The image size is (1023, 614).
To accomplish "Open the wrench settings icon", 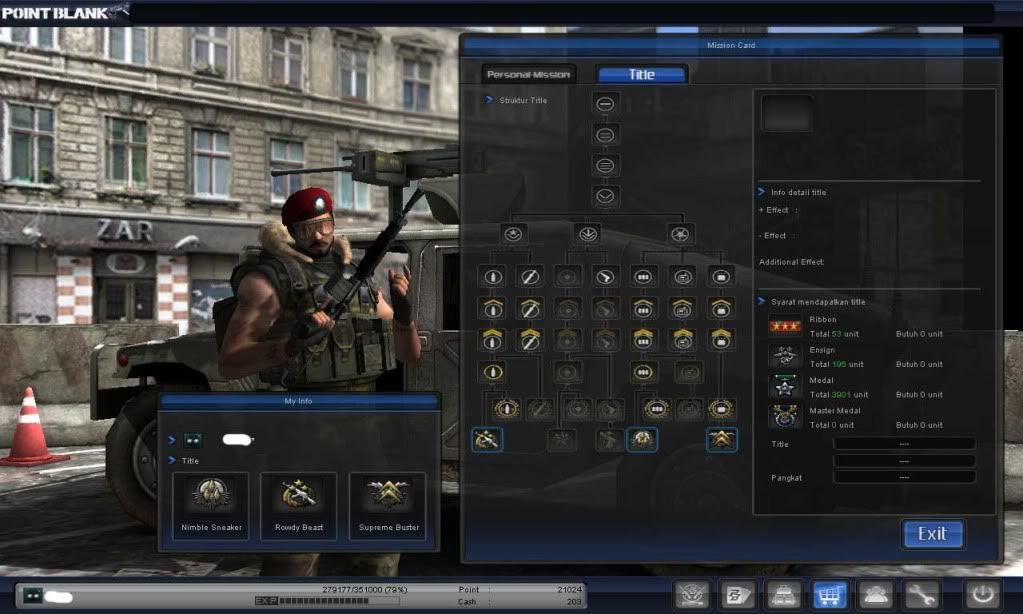I will tap(921, 594).
